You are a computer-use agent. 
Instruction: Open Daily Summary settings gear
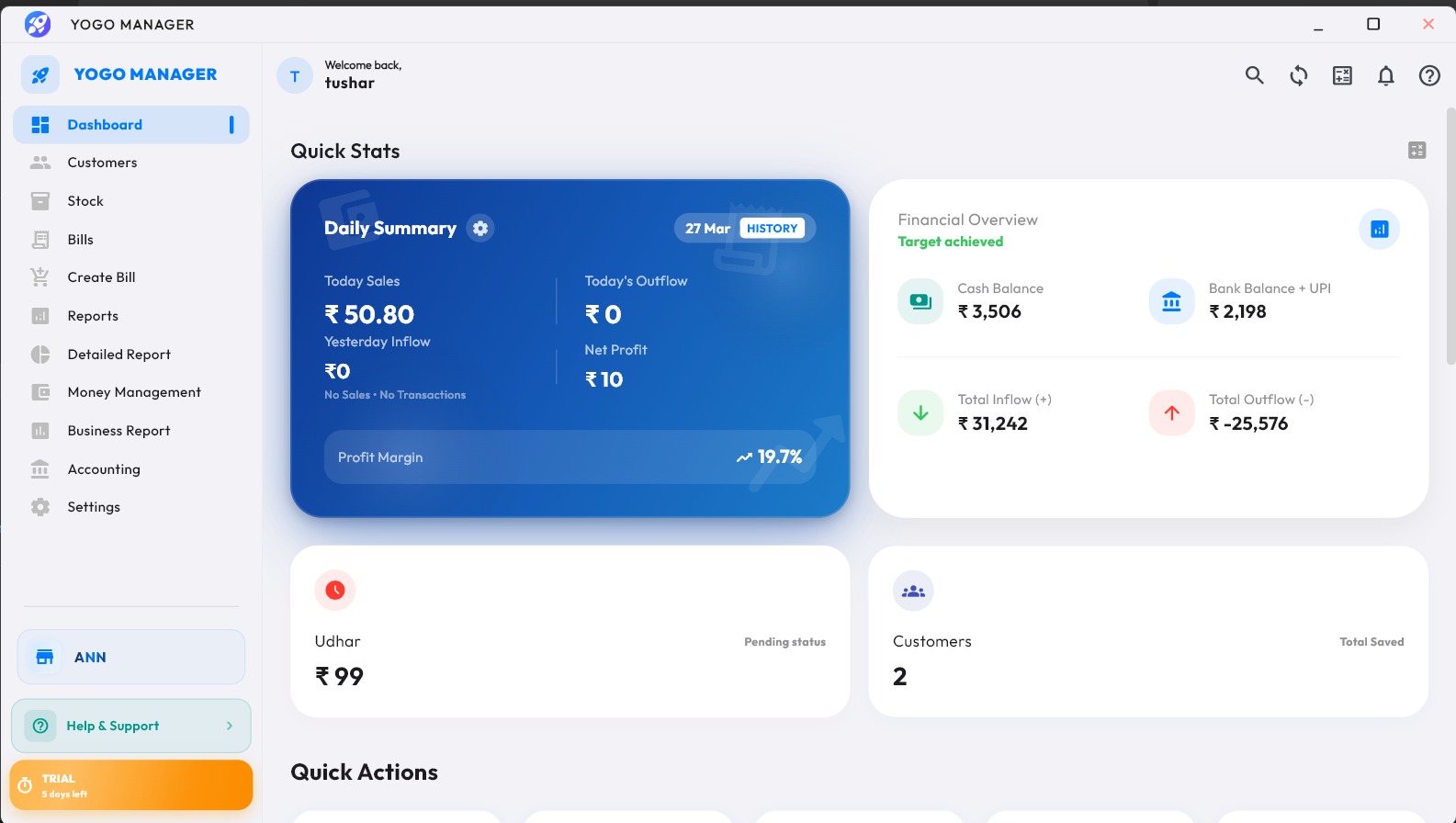[x=480, y=228]
